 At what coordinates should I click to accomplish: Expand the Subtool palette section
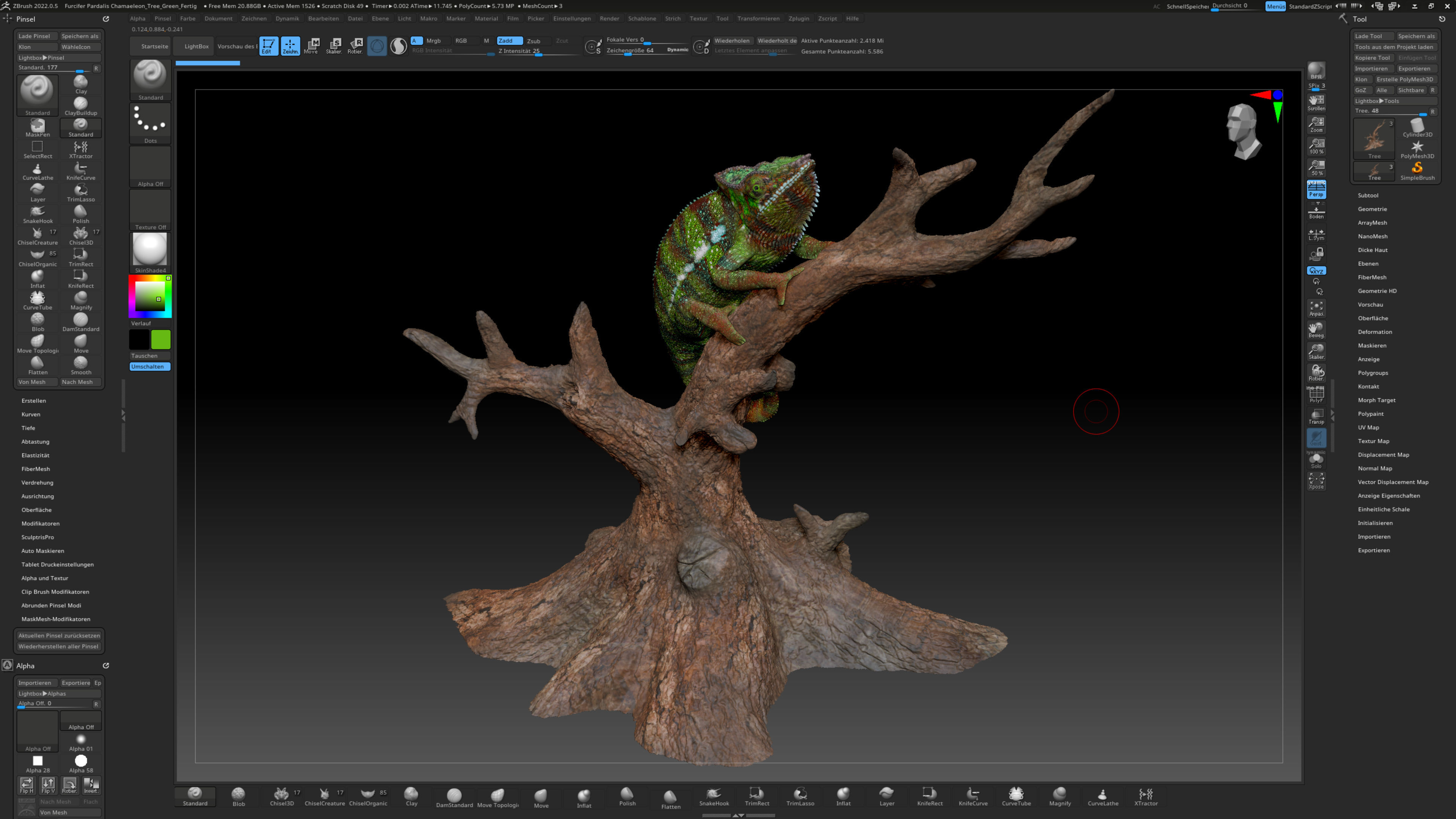coord(1368,195)
